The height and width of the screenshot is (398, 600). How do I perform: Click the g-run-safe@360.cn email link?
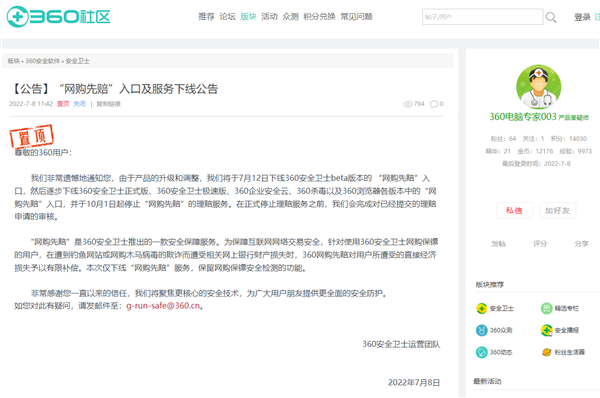[x=163, y=306]
